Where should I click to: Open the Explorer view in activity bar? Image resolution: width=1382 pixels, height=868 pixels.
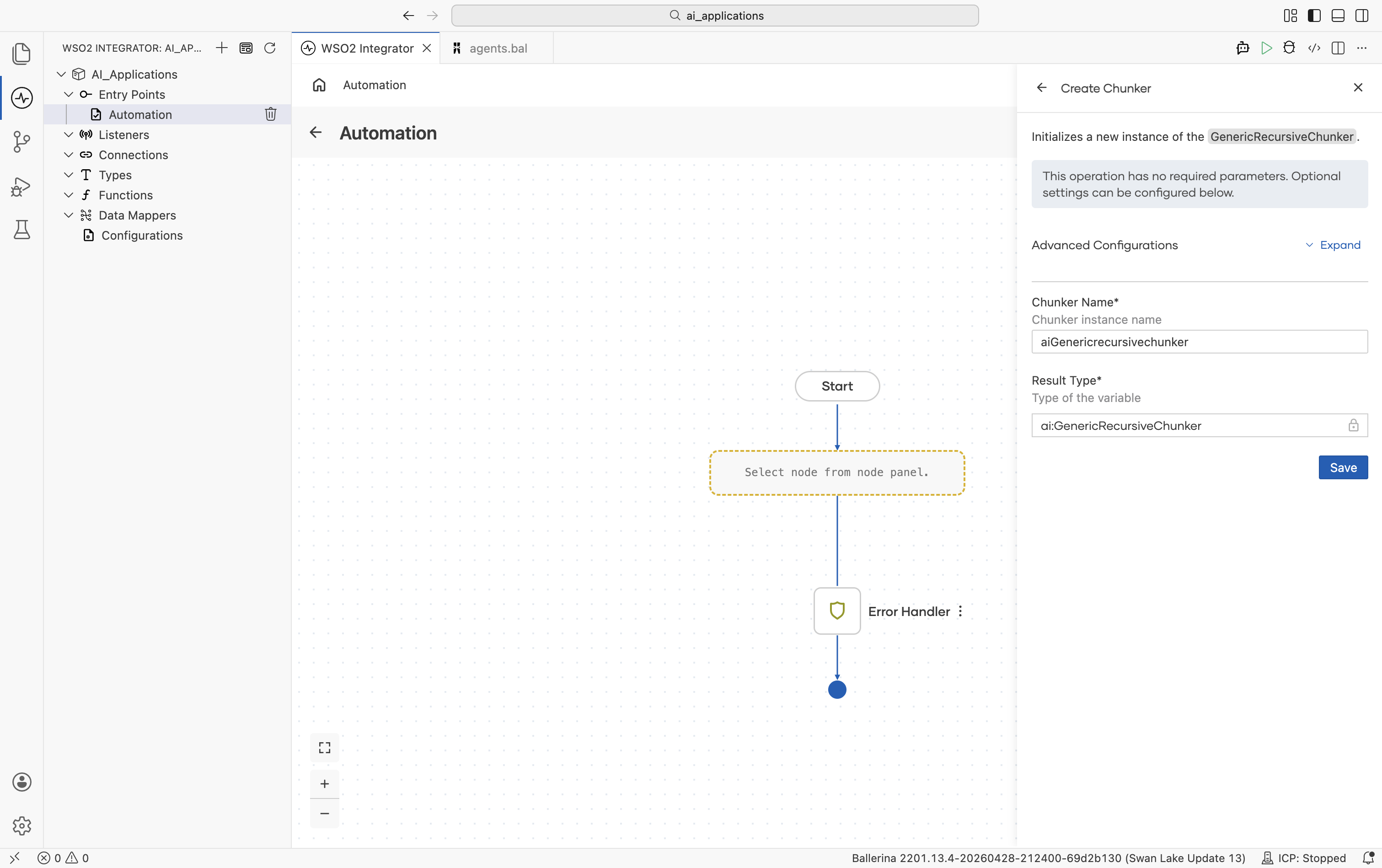pos(22,54)
